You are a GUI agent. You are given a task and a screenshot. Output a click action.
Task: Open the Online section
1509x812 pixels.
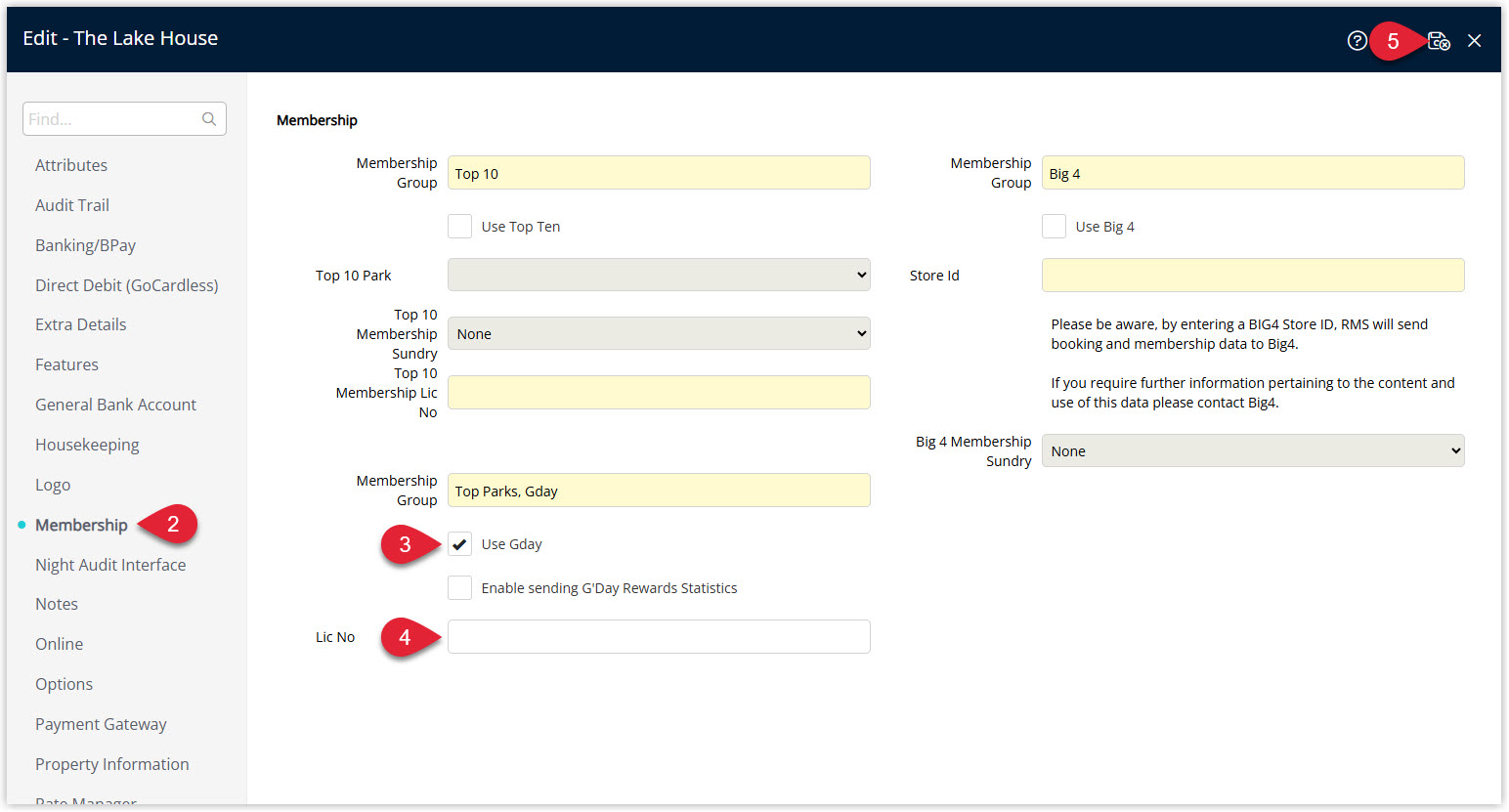click(60, 644)
